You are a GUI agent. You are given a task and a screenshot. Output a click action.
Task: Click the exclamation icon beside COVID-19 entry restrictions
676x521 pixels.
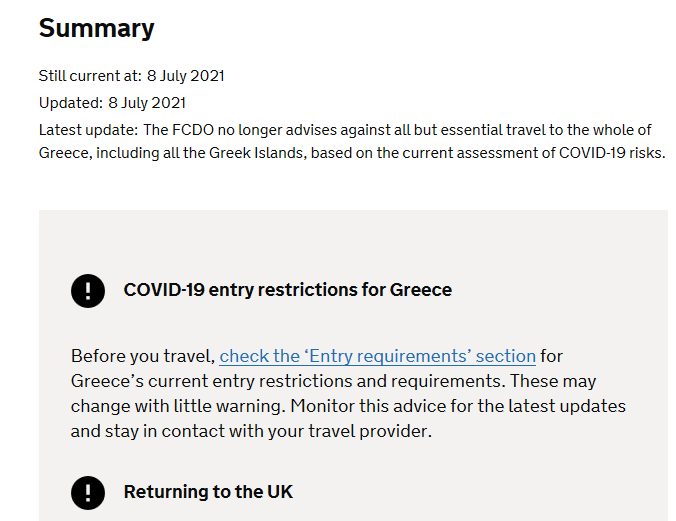[x=88, y=290]
